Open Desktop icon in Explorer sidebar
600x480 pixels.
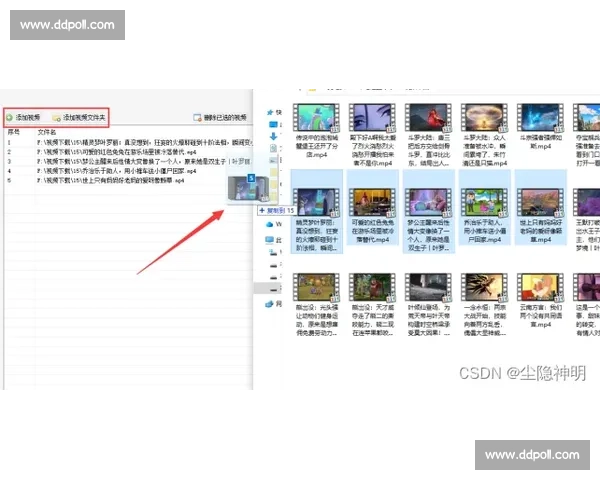tap(273, 124)
